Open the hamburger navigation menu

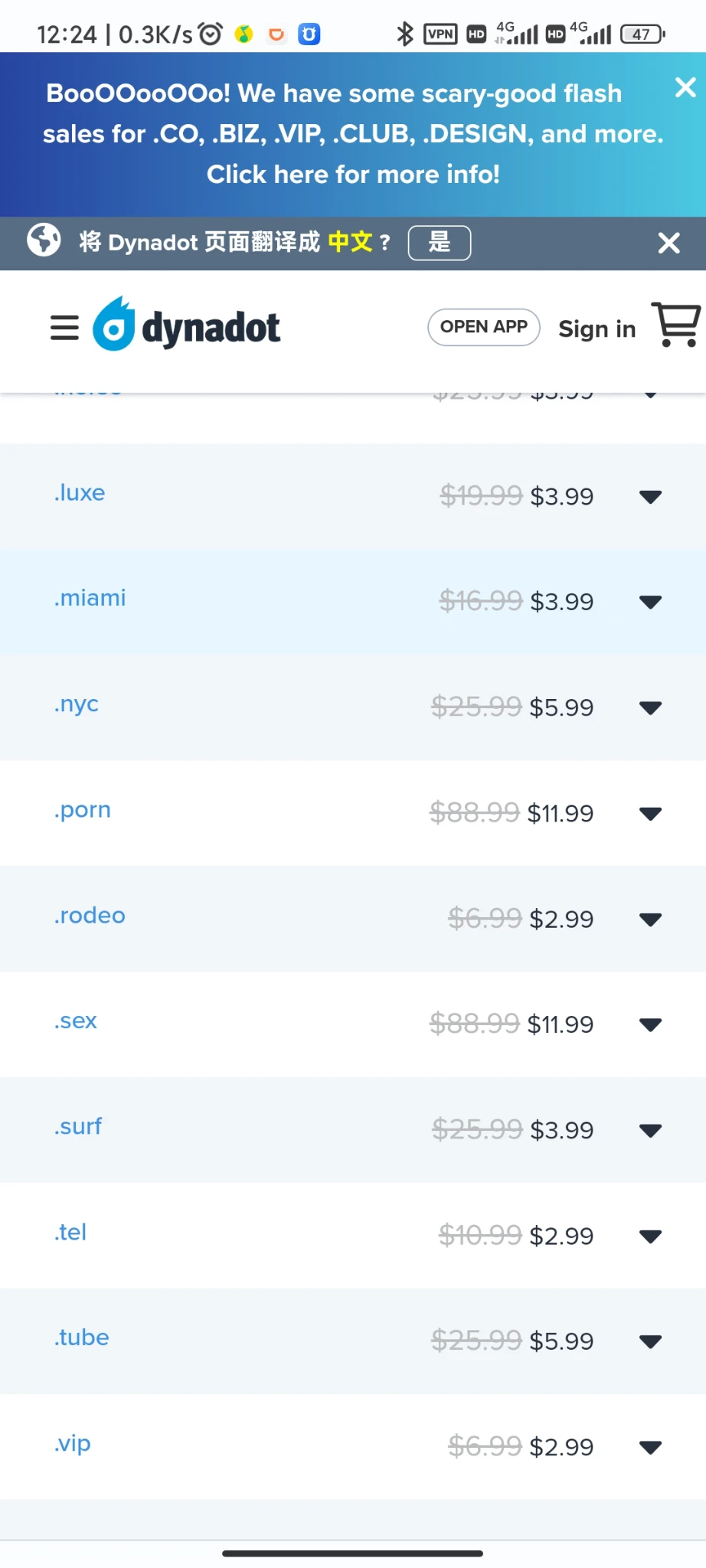64,328
